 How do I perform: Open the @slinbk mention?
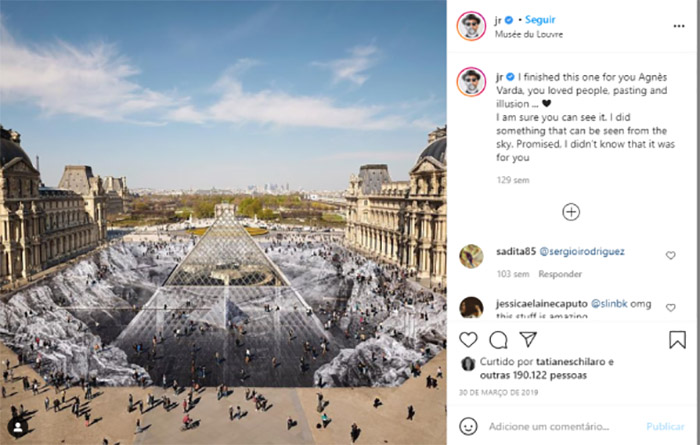tap(609, 304)
